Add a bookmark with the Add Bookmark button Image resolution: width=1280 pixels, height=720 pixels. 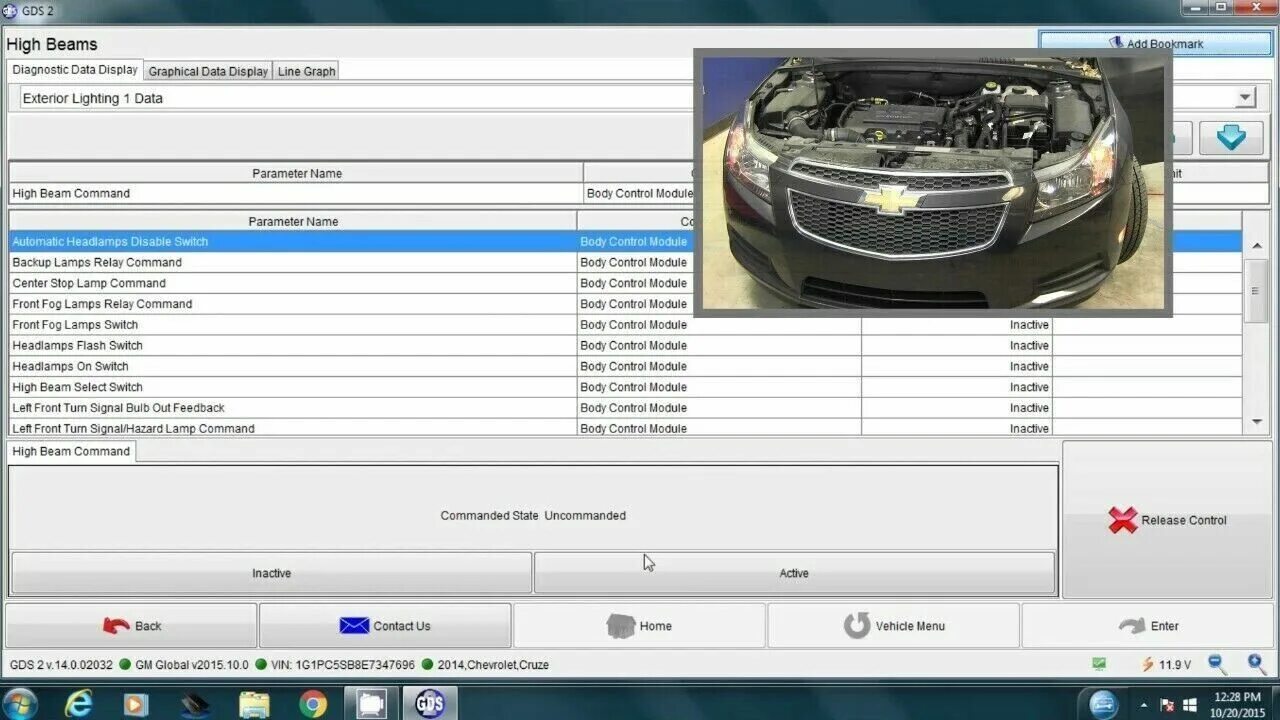tap(1155, 43)
